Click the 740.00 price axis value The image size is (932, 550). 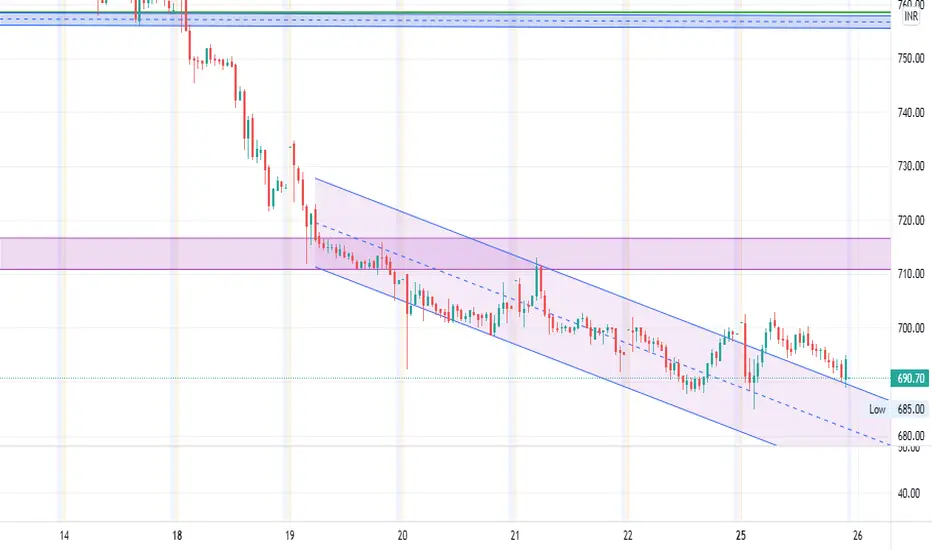[x=911, y=112]
